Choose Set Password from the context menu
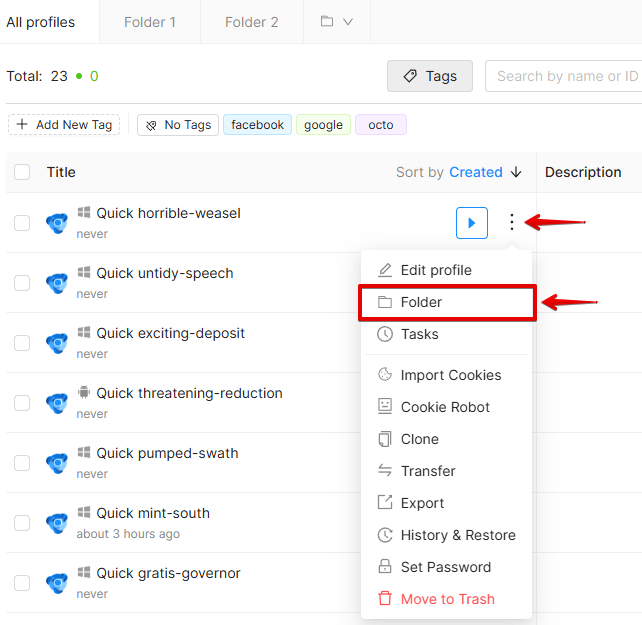Screen dimensions: 642x625 click(x=447, y=567)
